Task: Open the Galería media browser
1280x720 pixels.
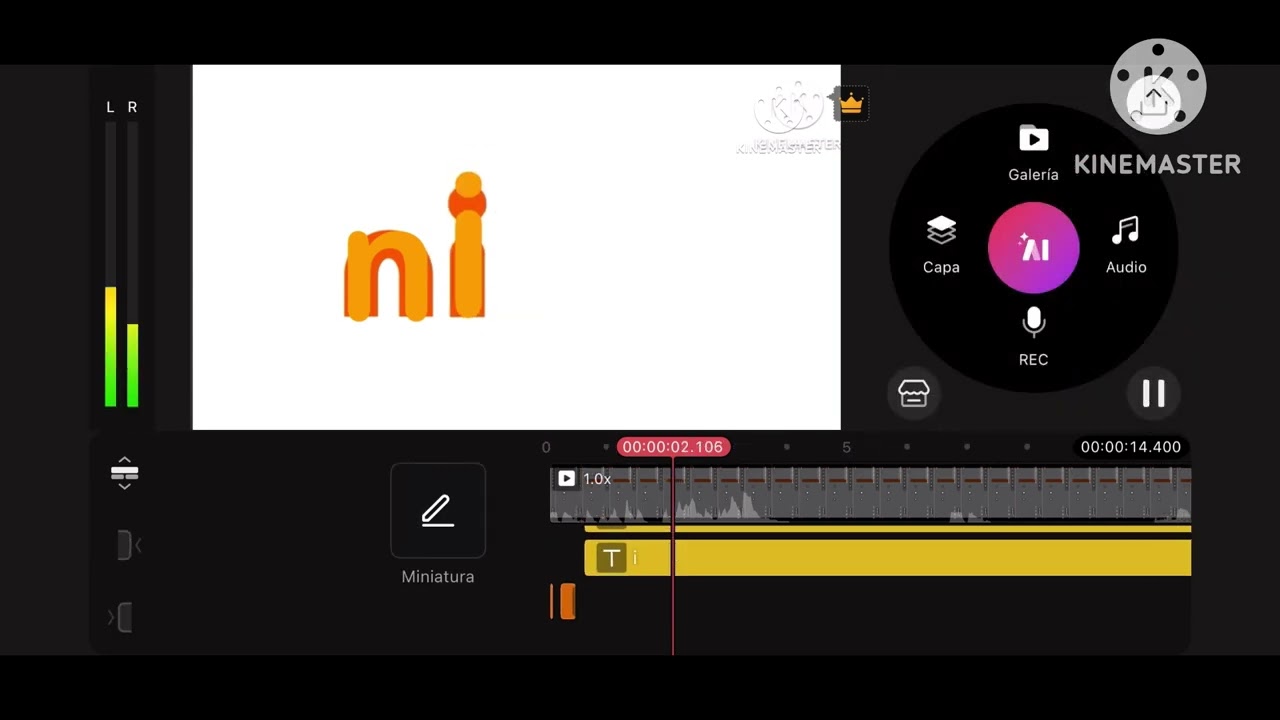Action: coord(1033,154)
